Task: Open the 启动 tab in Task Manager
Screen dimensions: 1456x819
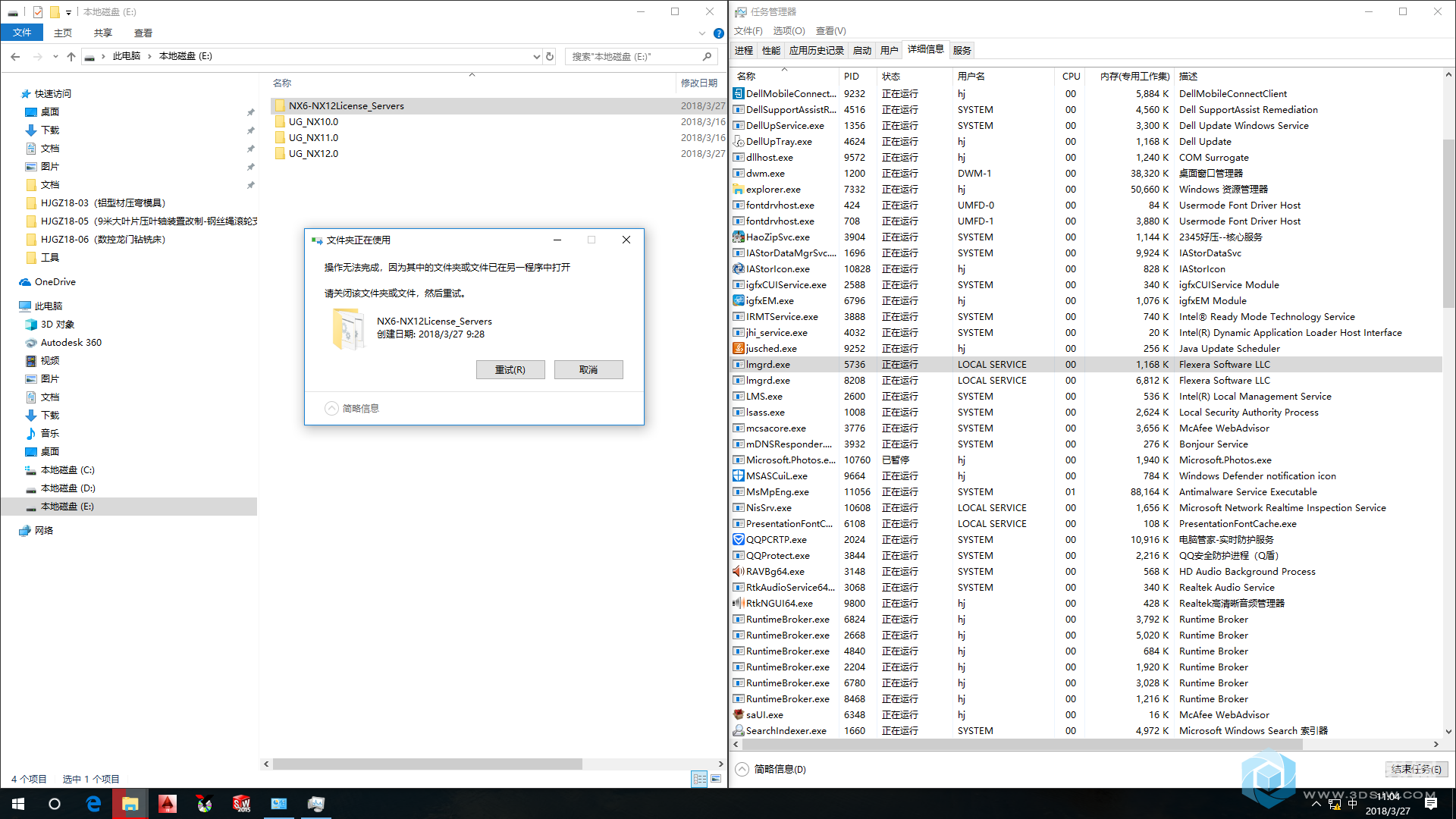Action: pyautogui.click(x=862, y=50)
